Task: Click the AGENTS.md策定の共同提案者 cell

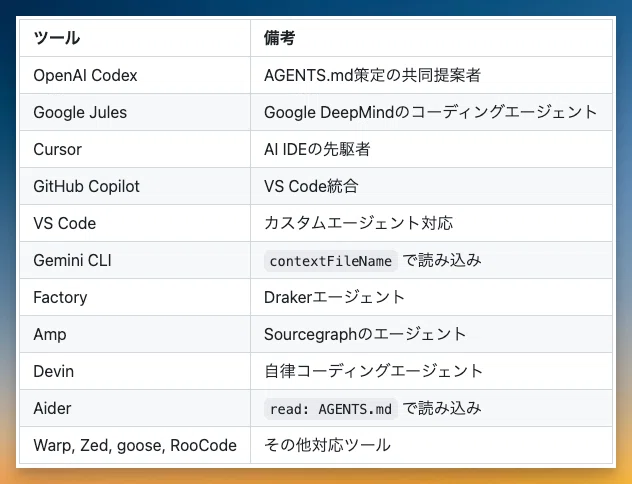Action: [x=431, y=75]
